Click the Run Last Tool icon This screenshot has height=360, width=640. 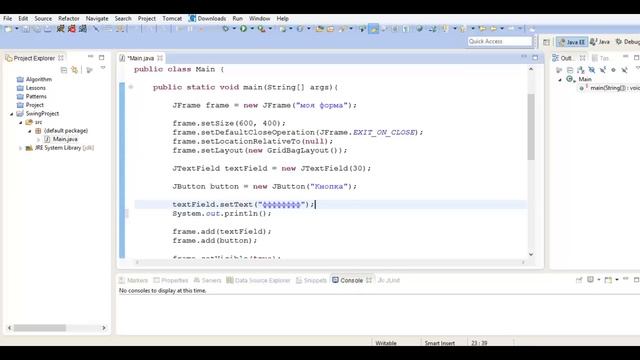point(261,29)
